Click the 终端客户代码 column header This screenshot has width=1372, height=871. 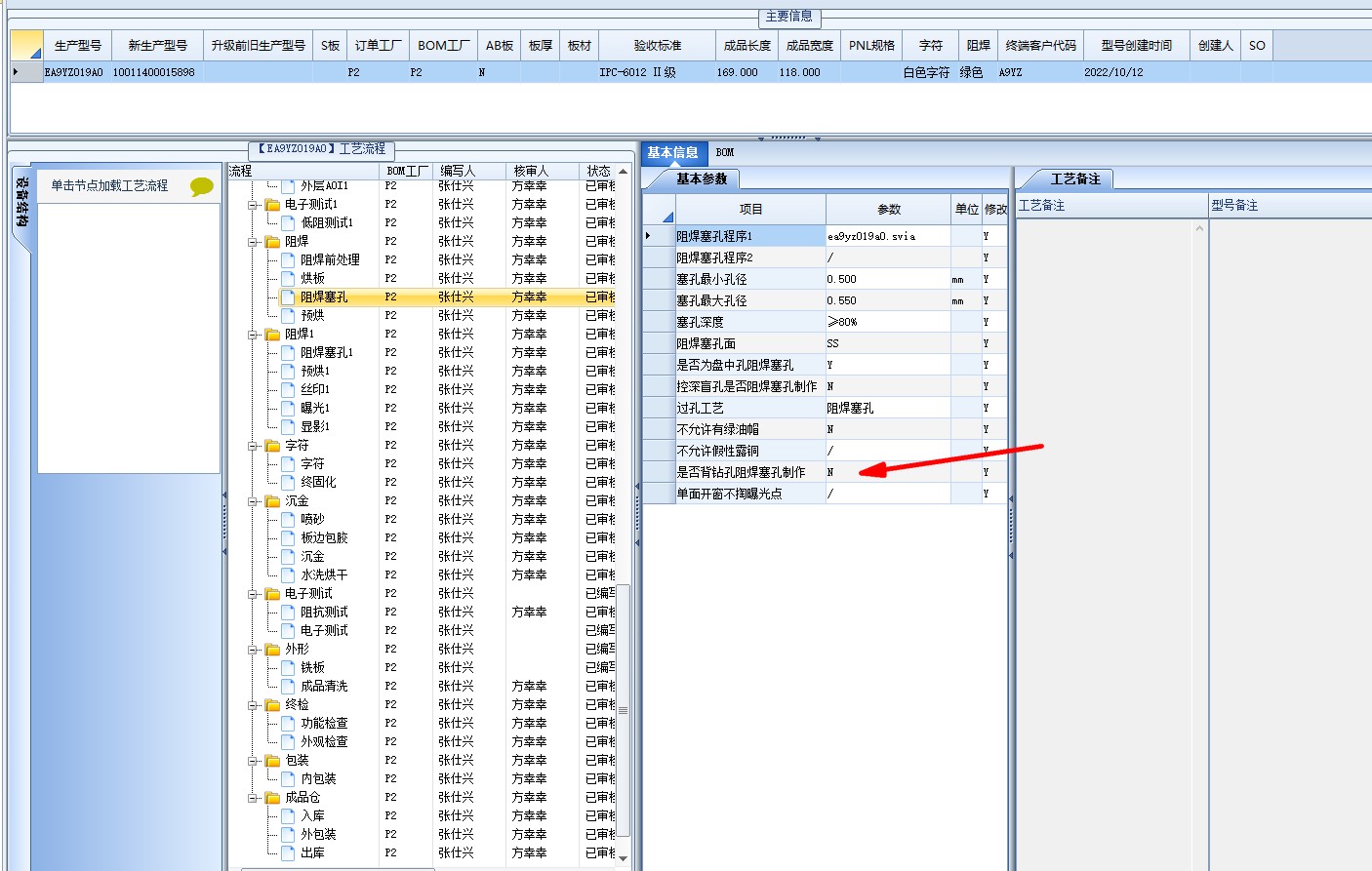point(1040,46)
